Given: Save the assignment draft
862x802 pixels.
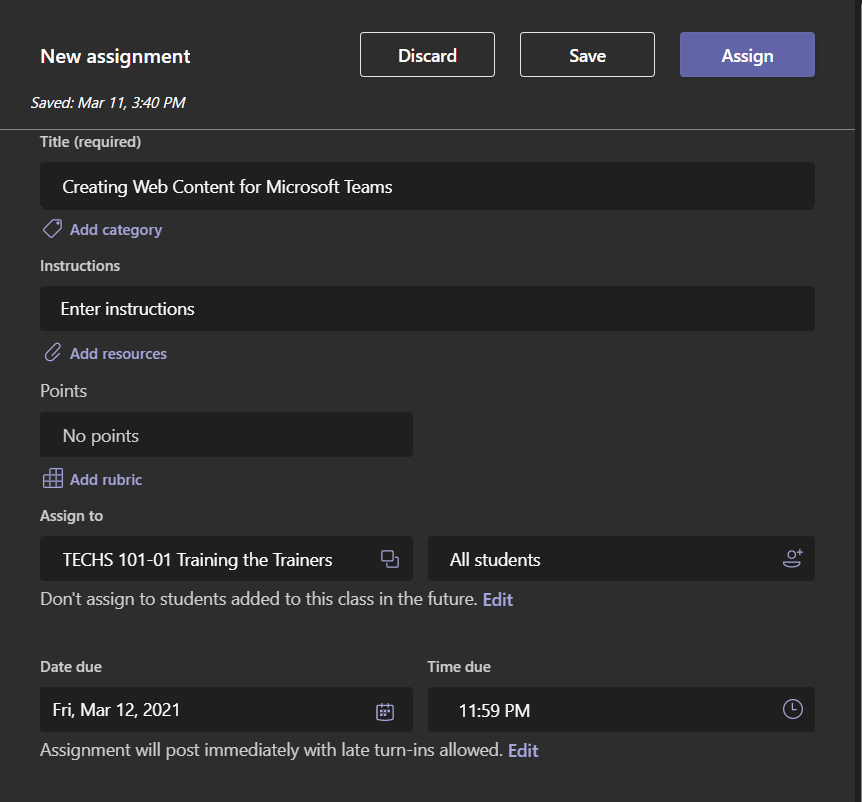Looking at the screenshot, I should coord(587,54).
